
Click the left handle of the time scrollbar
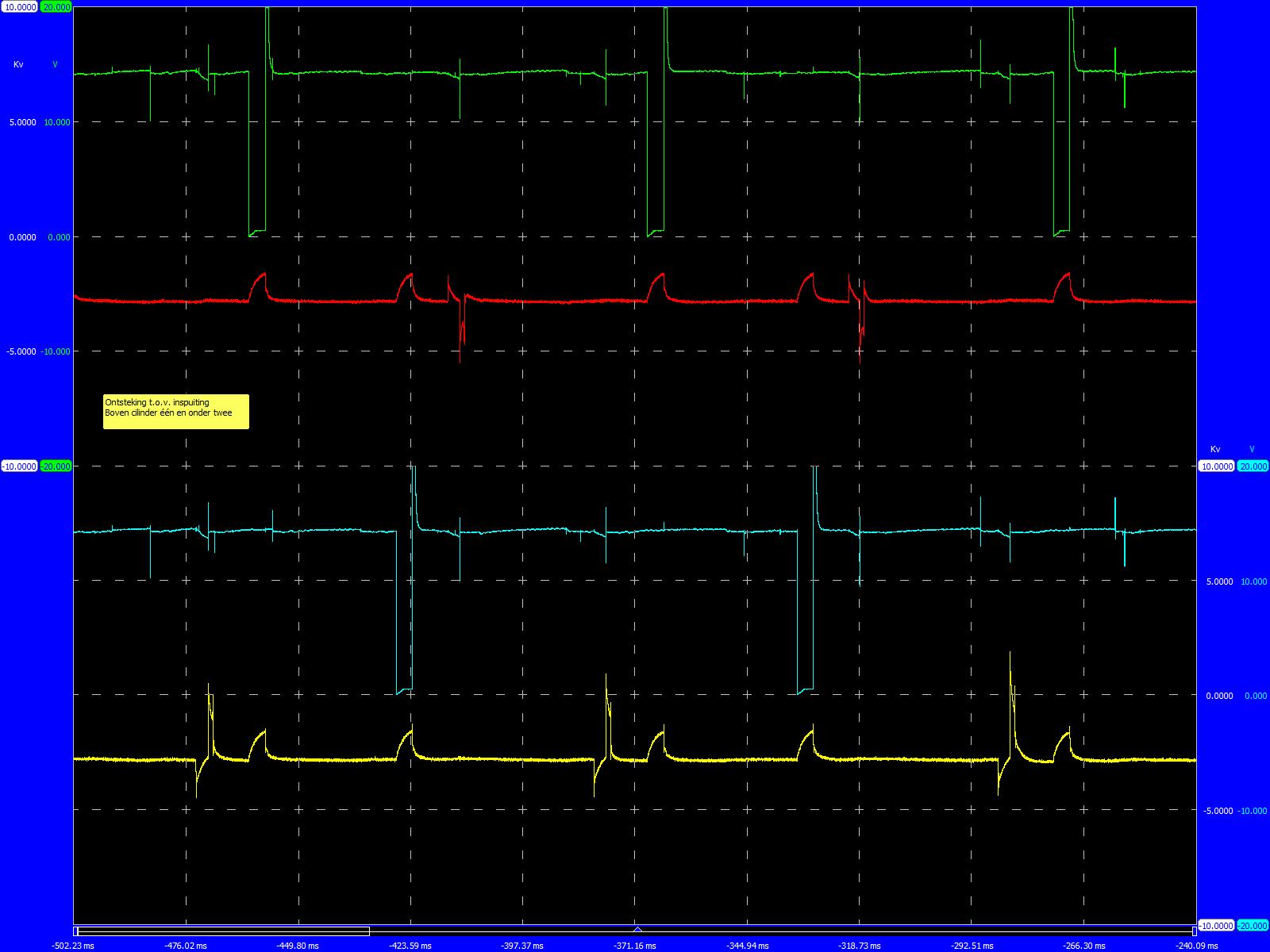[75, 931]
